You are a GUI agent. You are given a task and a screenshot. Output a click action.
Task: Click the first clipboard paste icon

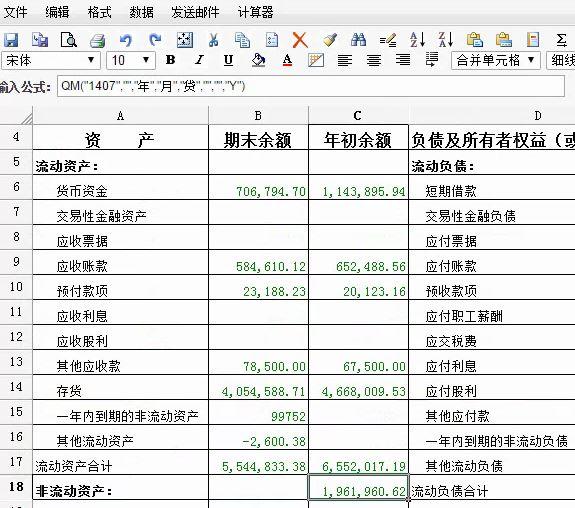click(475, 40)
